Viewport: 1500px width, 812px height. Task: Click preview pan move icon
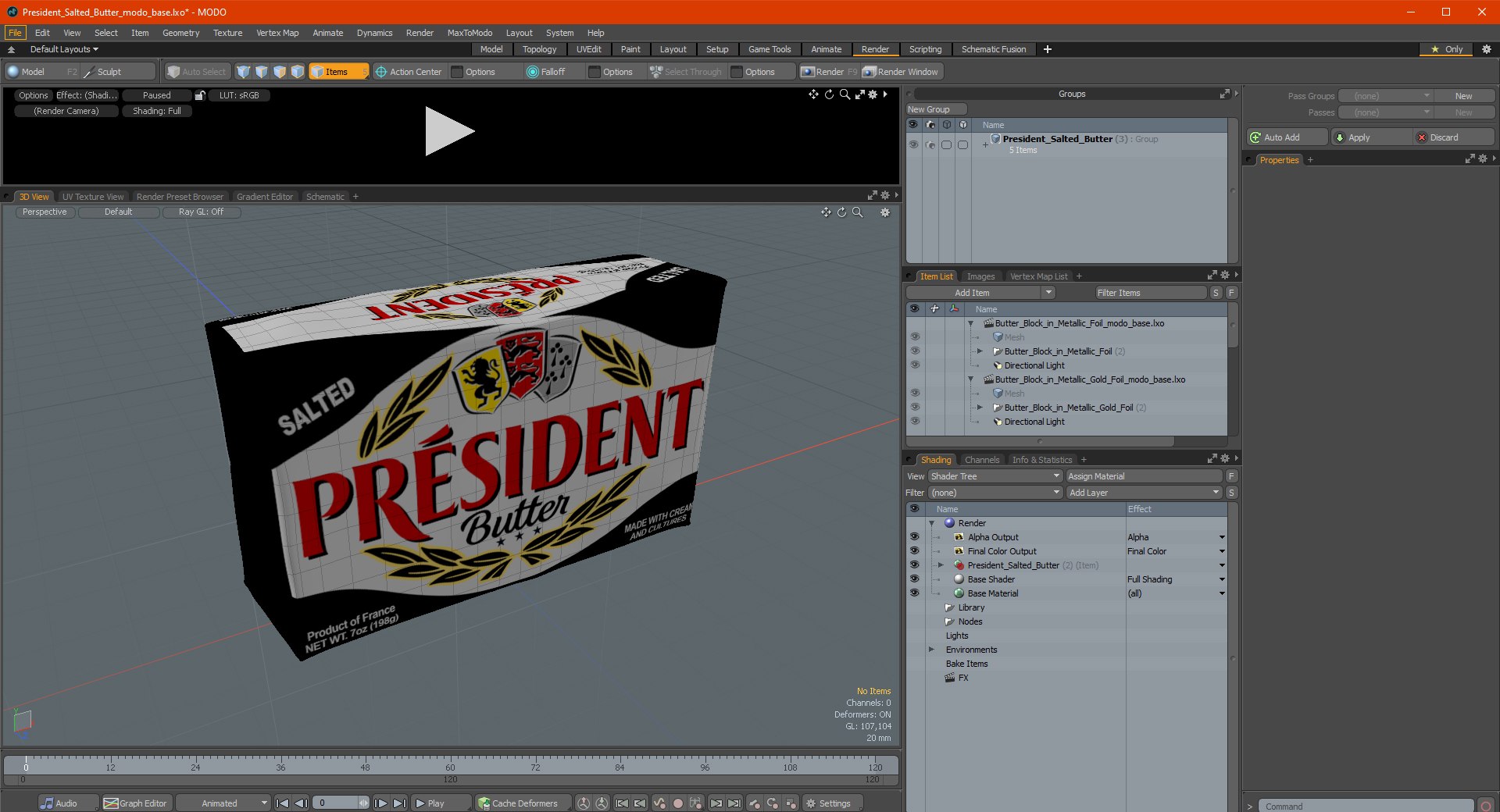[813, 94]
